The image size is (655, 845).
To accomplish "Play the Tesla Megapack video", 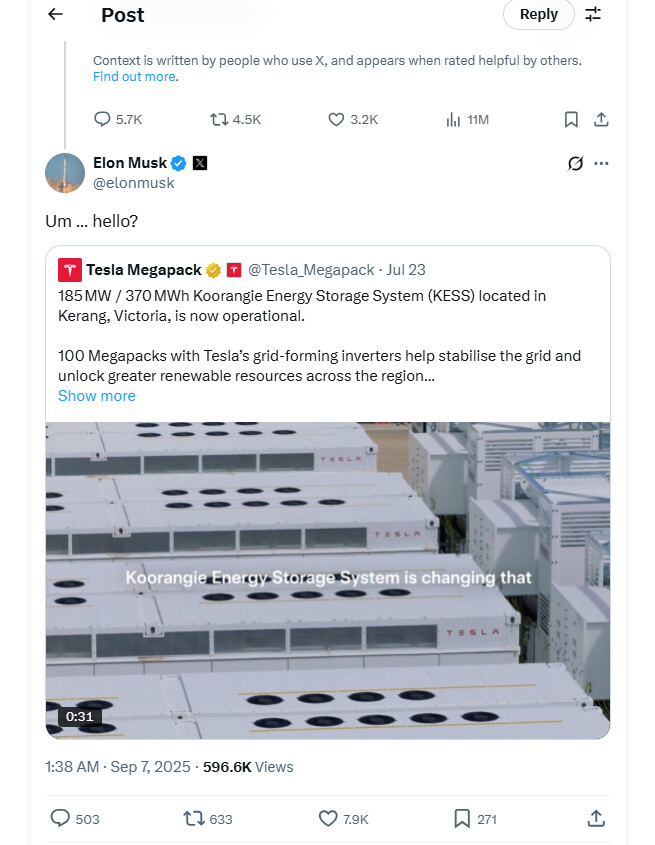I will [328, 580].
